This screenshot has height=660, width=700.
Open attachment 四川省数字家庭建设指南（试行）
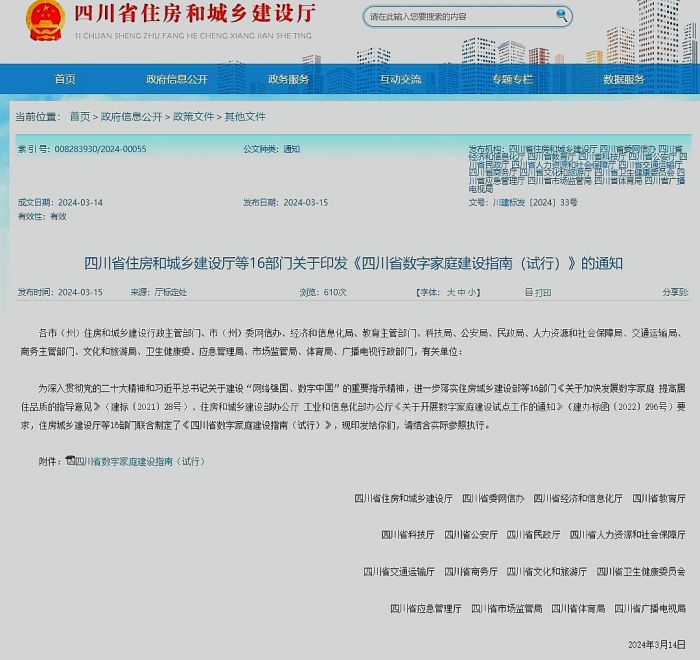tap(140, 461)
